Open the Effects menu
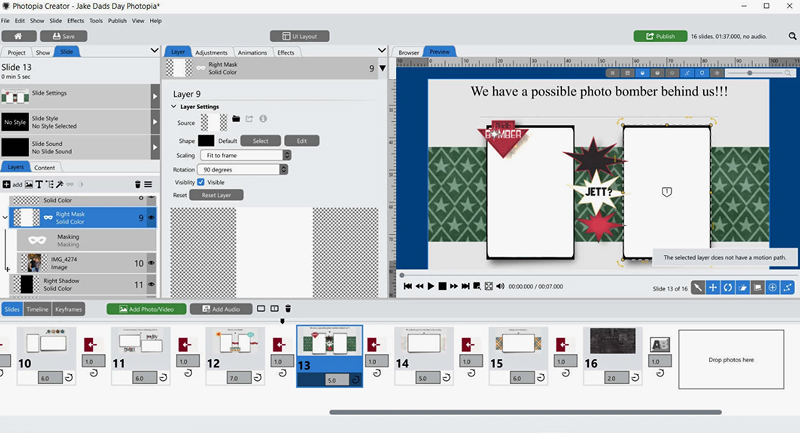The image size is (800, 433). pos(76,21)
